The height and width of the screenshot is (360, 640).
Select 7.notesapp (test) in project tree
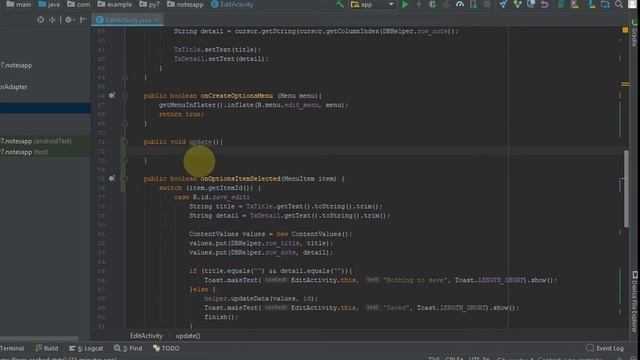(24, 152)
